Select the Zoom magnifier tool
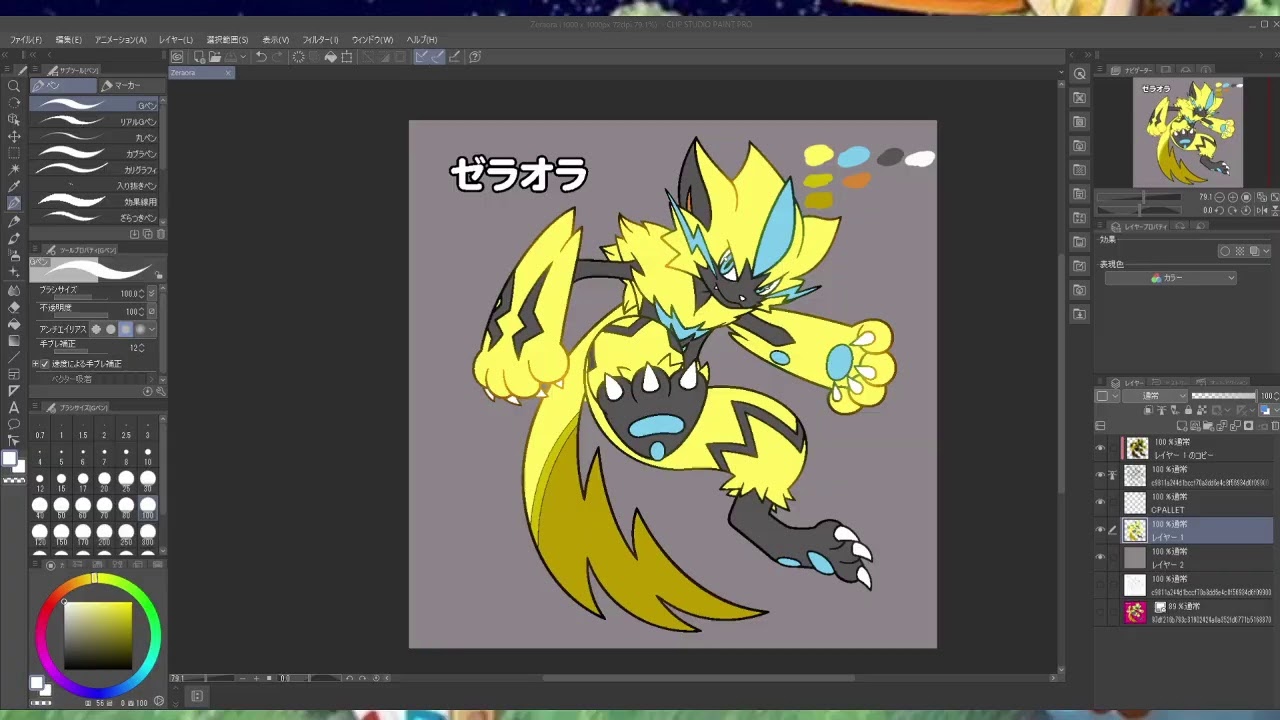Image resolution: width=1280 pixels, height=720 pixels. click(x=14, y=86)
